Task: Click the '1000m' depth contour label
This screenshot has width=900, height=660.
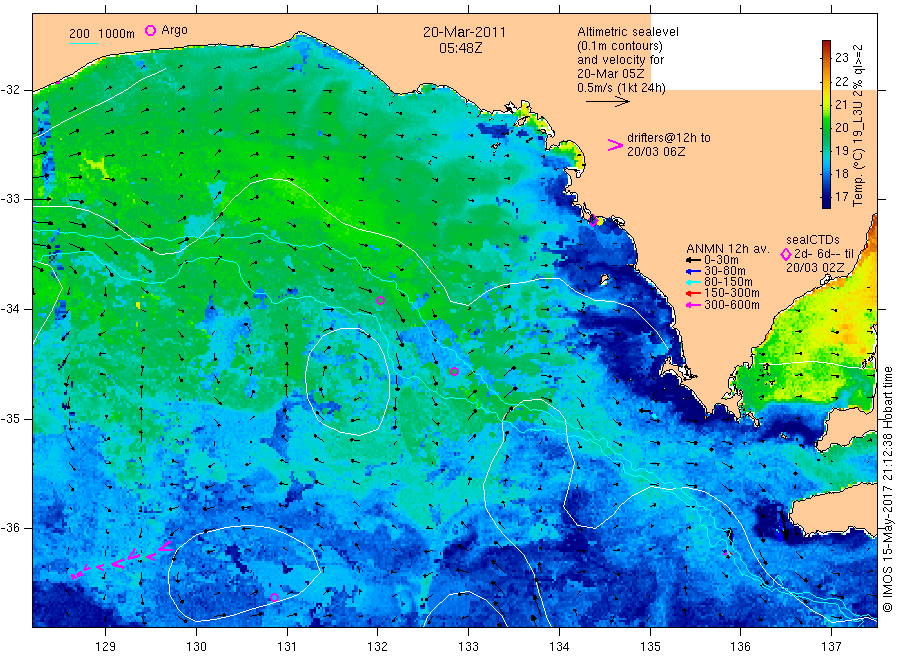Action: point(117,34)
